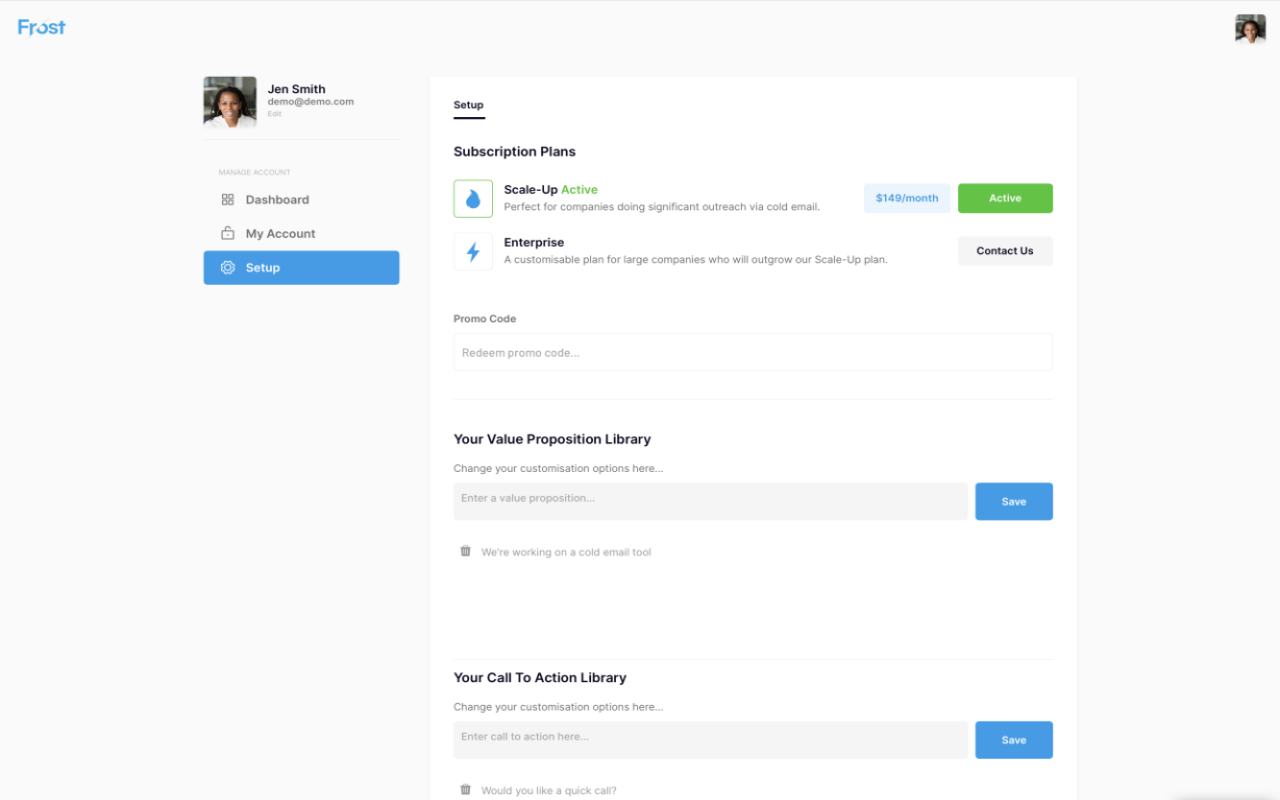
Task: Click the Subscription Plans heading
Action: tap(515, 152)
